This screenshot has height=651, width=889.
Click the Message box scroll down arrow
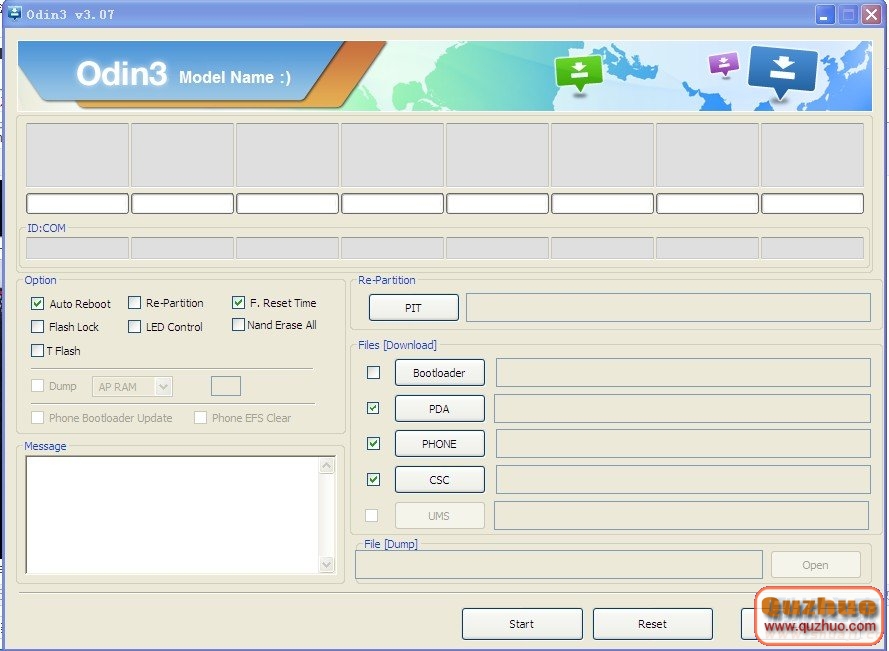coord(327,564)
